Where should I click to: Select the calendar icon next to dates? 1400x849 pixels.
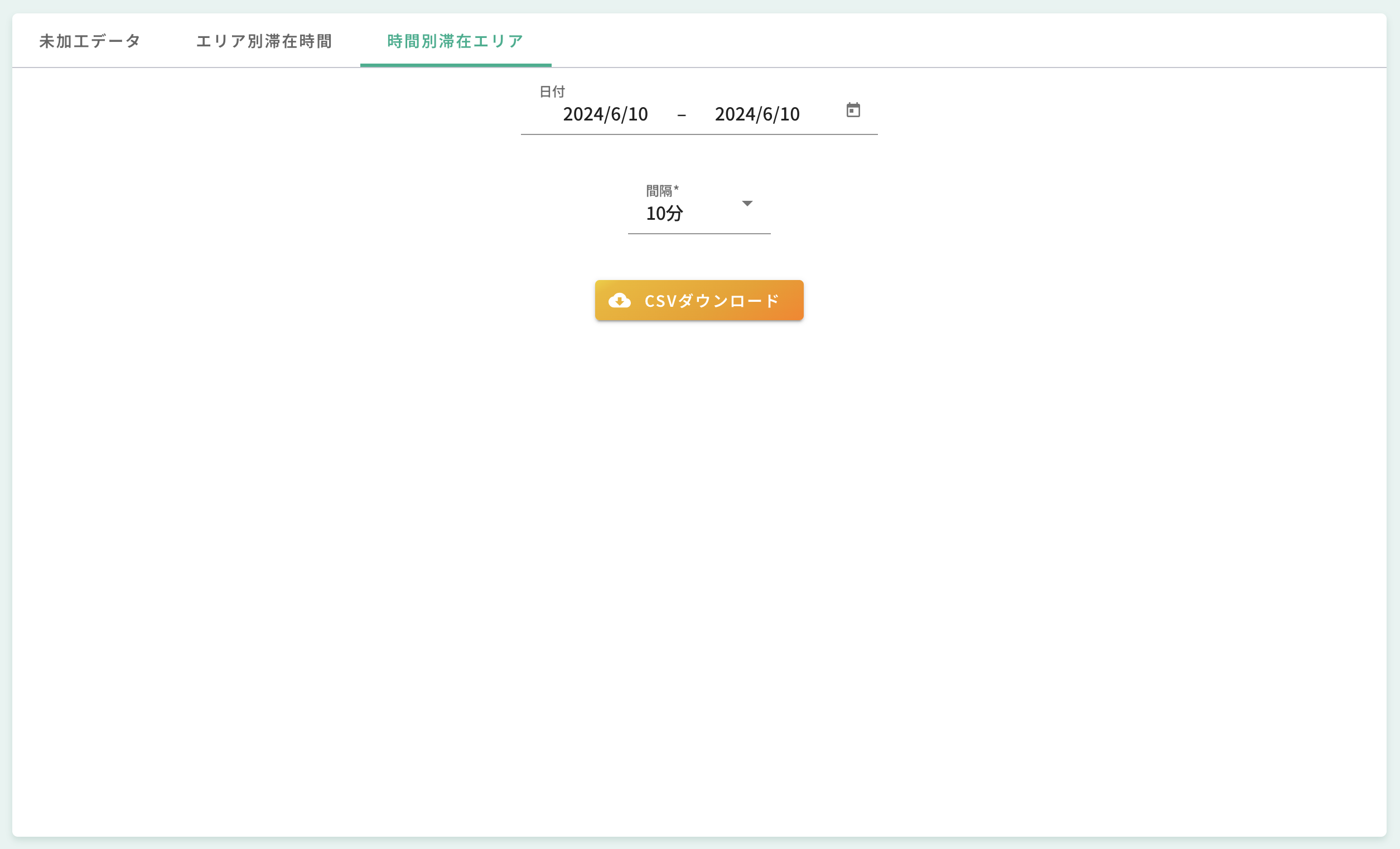(853, 111)
